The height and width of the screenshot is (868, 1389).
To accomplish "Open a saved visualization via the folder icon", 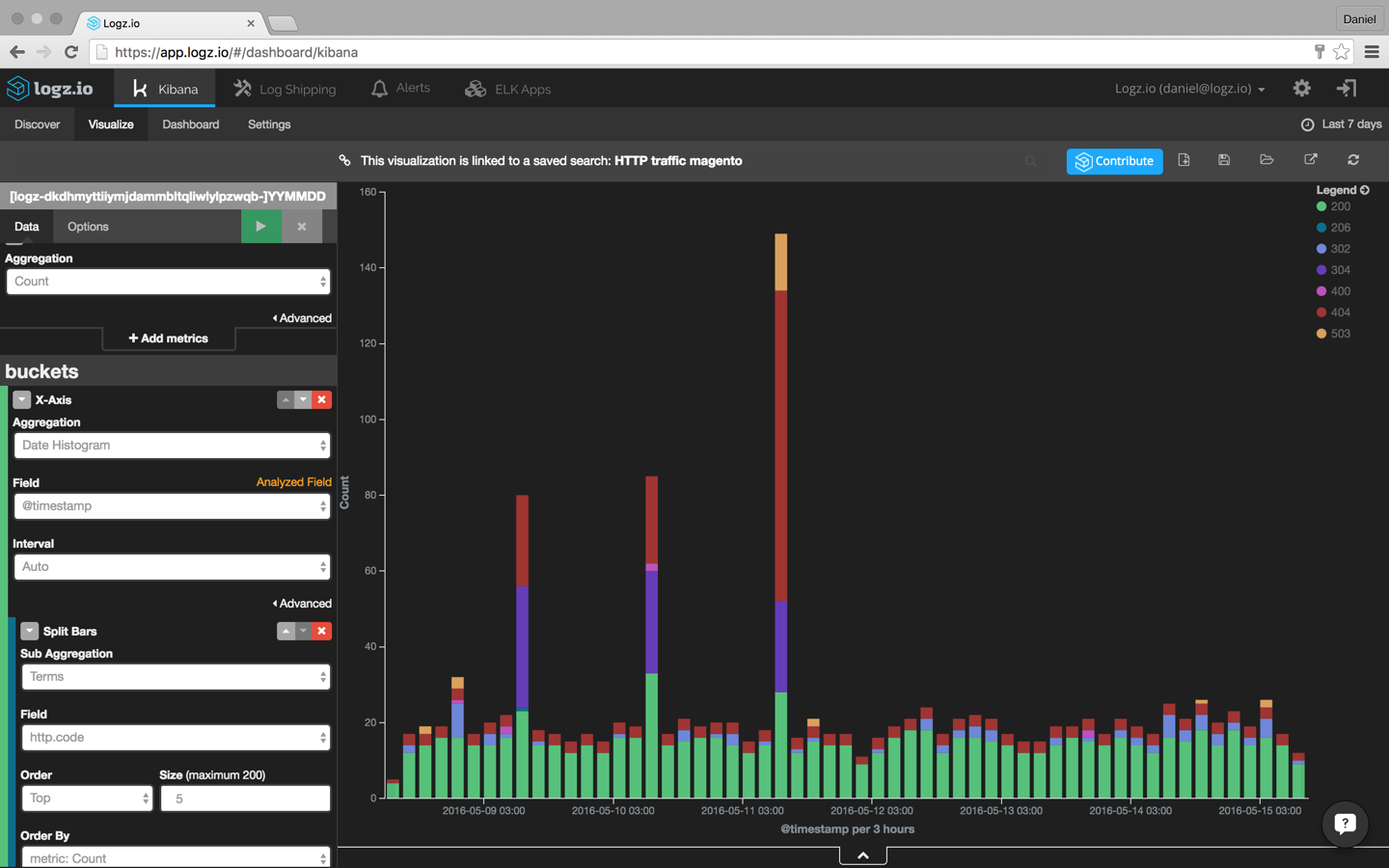I will click(1266, 159).
